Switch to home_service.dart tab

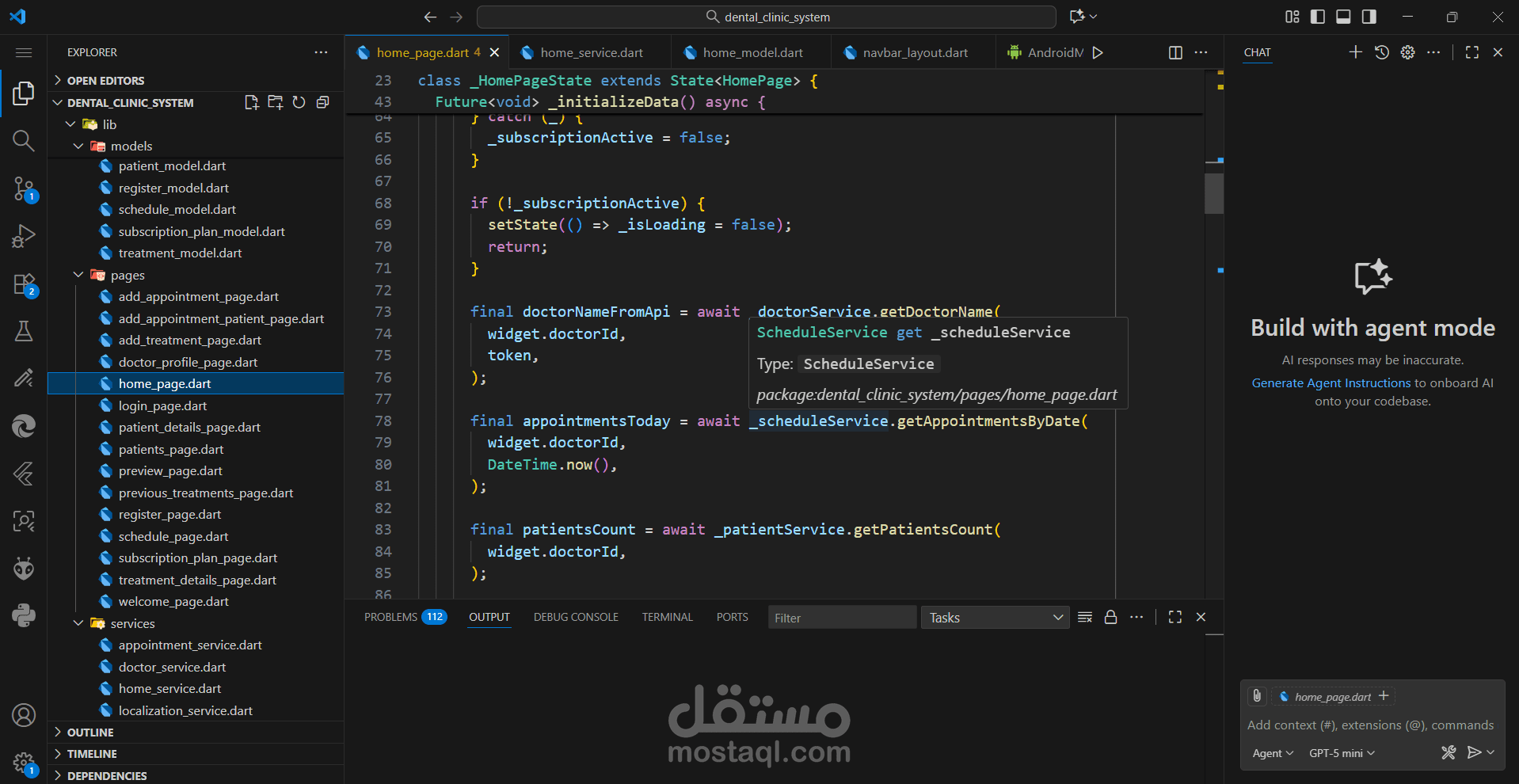point(591,52)
